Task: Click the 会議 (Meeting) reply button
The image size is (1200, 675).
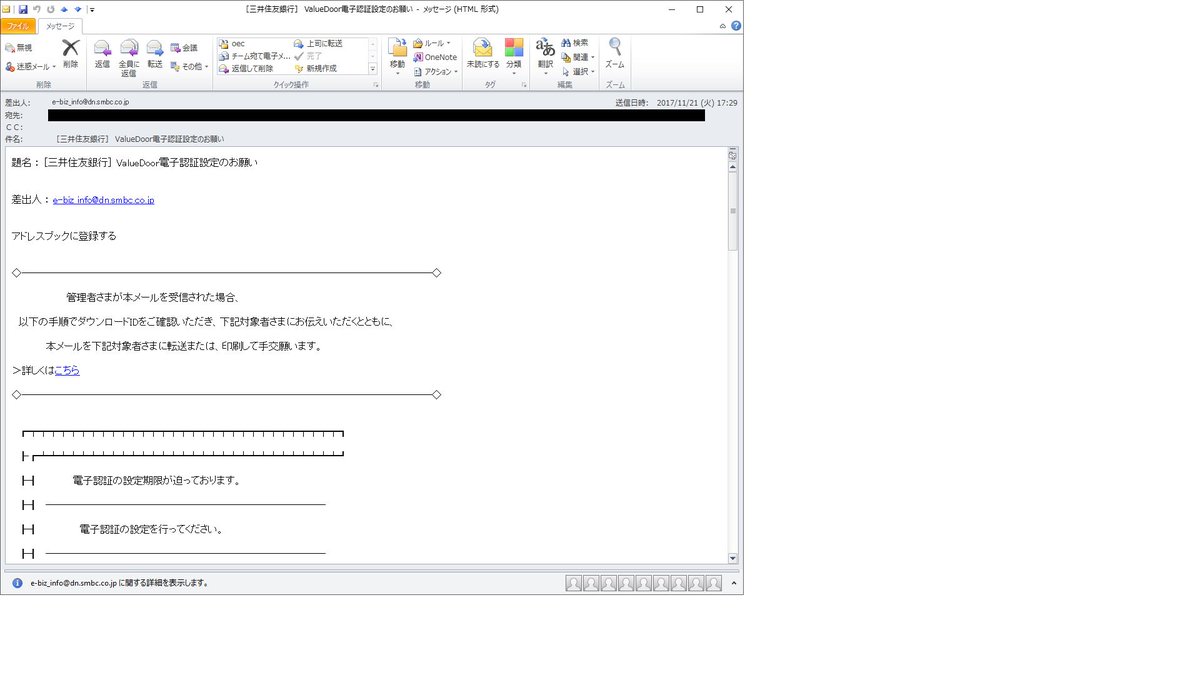Action: click(x=184, y=47)
